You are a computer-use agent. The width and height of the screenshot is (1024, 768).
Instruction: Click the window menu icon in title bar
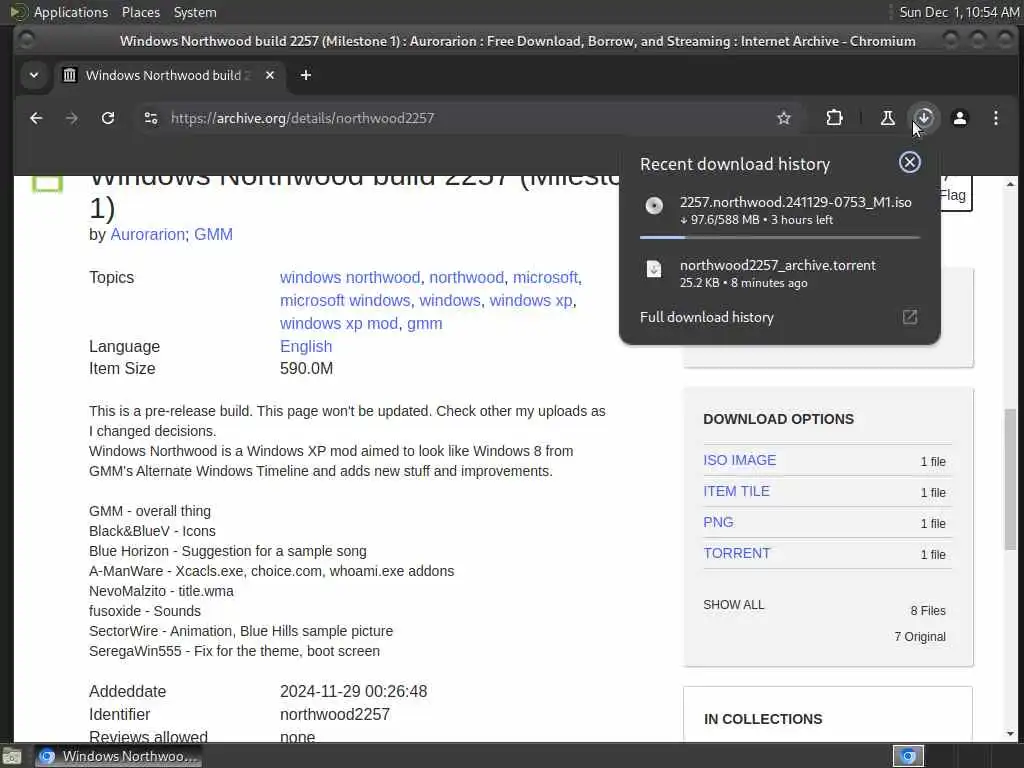point(27,40)
